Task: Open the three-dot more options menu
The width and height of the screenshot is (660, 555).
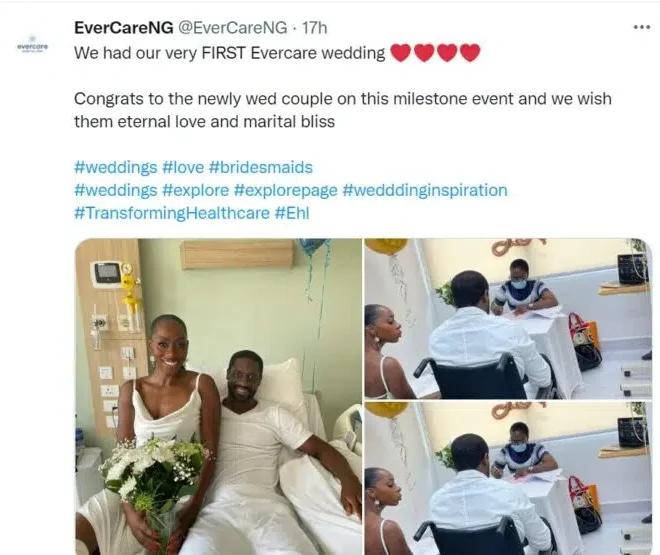Action: click(x=641, y=27)
